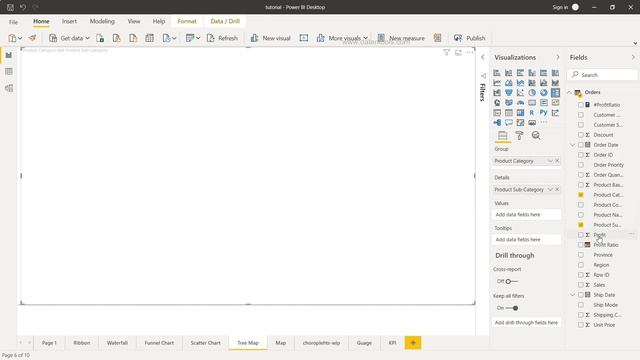Choose the Python visual icon
Image resolution: width=640 pixels, height=360 pixels.
[x=544, y=113]
